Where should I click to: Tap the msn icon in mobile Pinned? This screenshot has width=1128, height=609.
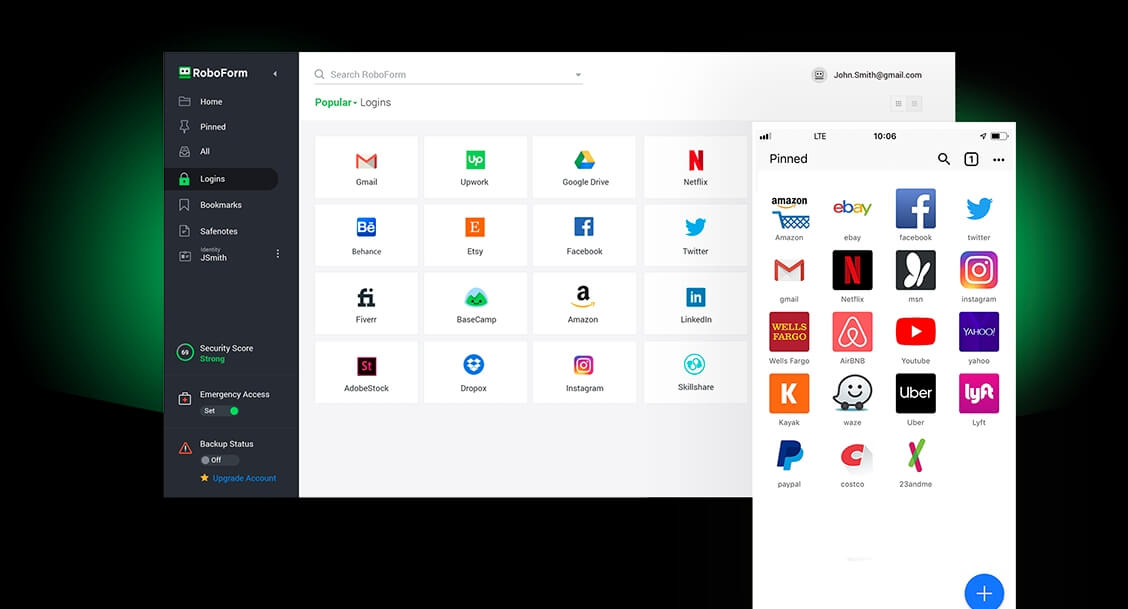(x=916, y=270)
